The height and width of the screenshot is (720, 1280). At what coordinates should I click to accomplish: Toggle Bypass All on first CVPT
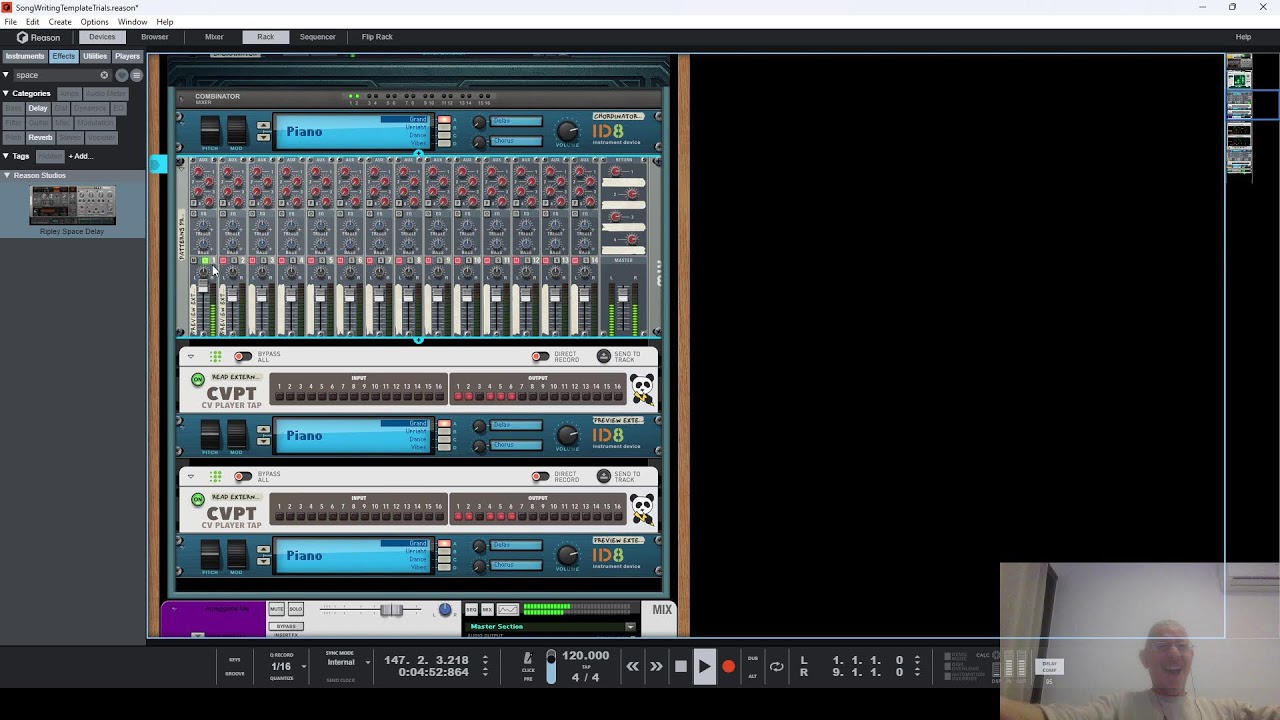tap(243, 356)
